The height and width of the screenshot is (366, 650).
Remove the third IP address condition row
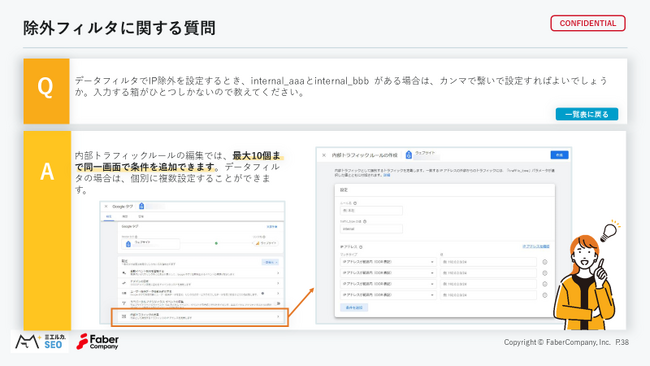tap(545, 284)
